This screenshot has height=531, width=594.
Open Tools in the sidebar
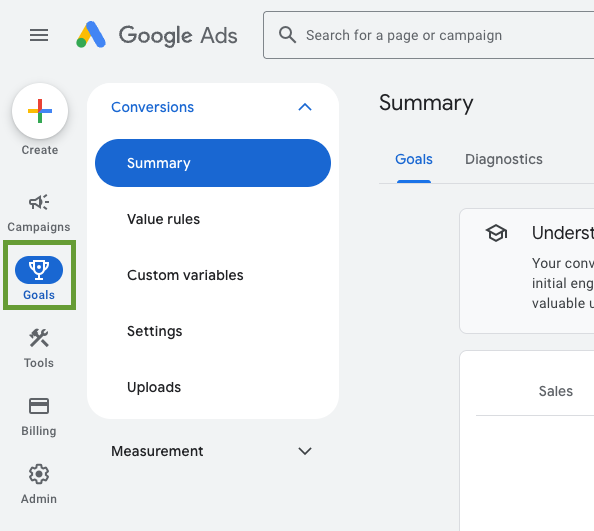[39, 348]
